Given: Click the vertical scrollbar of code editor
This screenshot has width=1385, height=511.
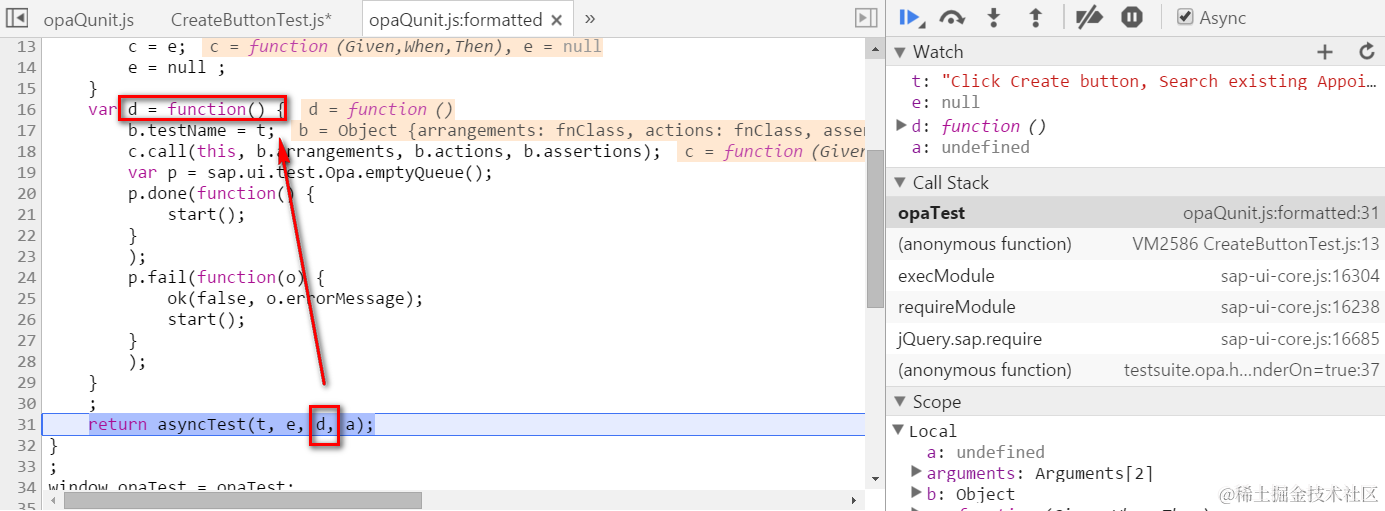Looking at the screenshot, I should (875, 228).
